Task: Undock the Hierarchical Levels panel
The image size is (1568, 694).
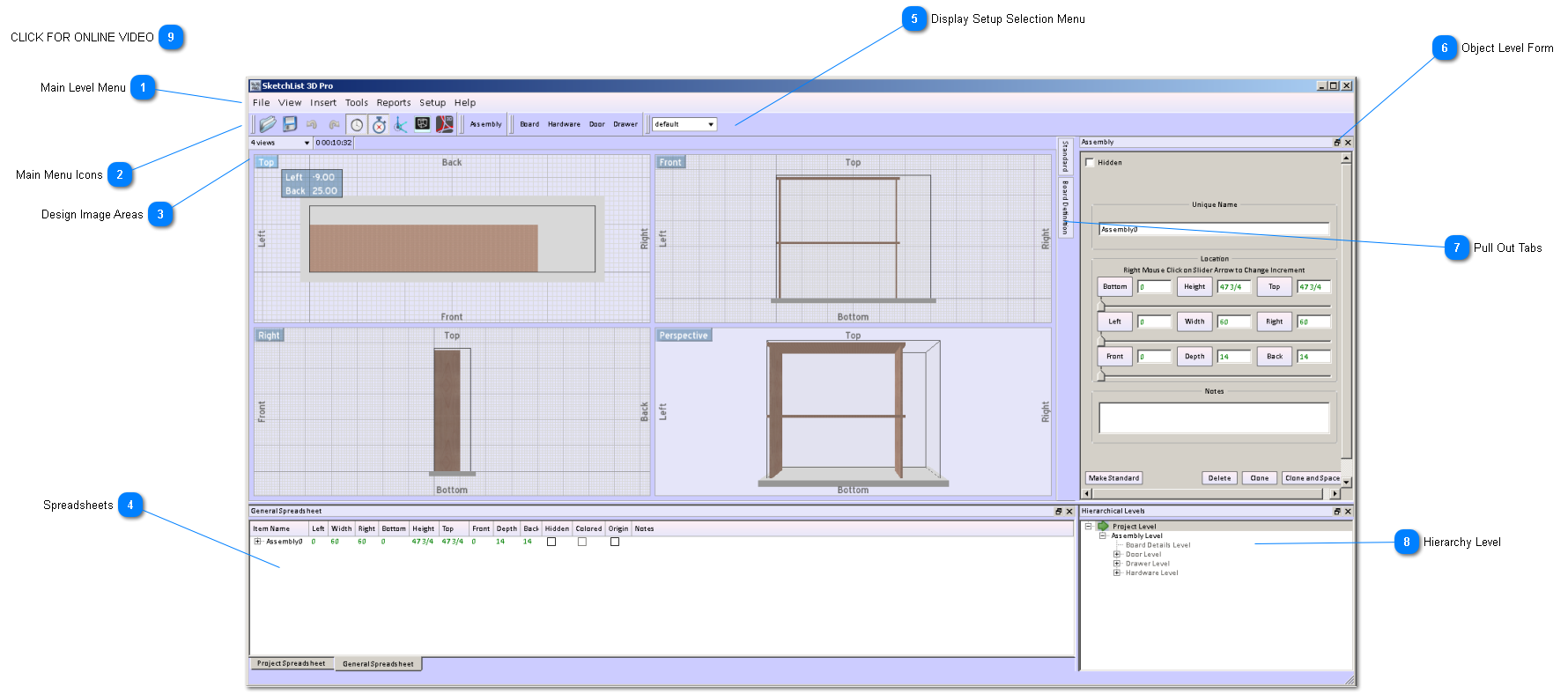Action: tap(1337, 512)
